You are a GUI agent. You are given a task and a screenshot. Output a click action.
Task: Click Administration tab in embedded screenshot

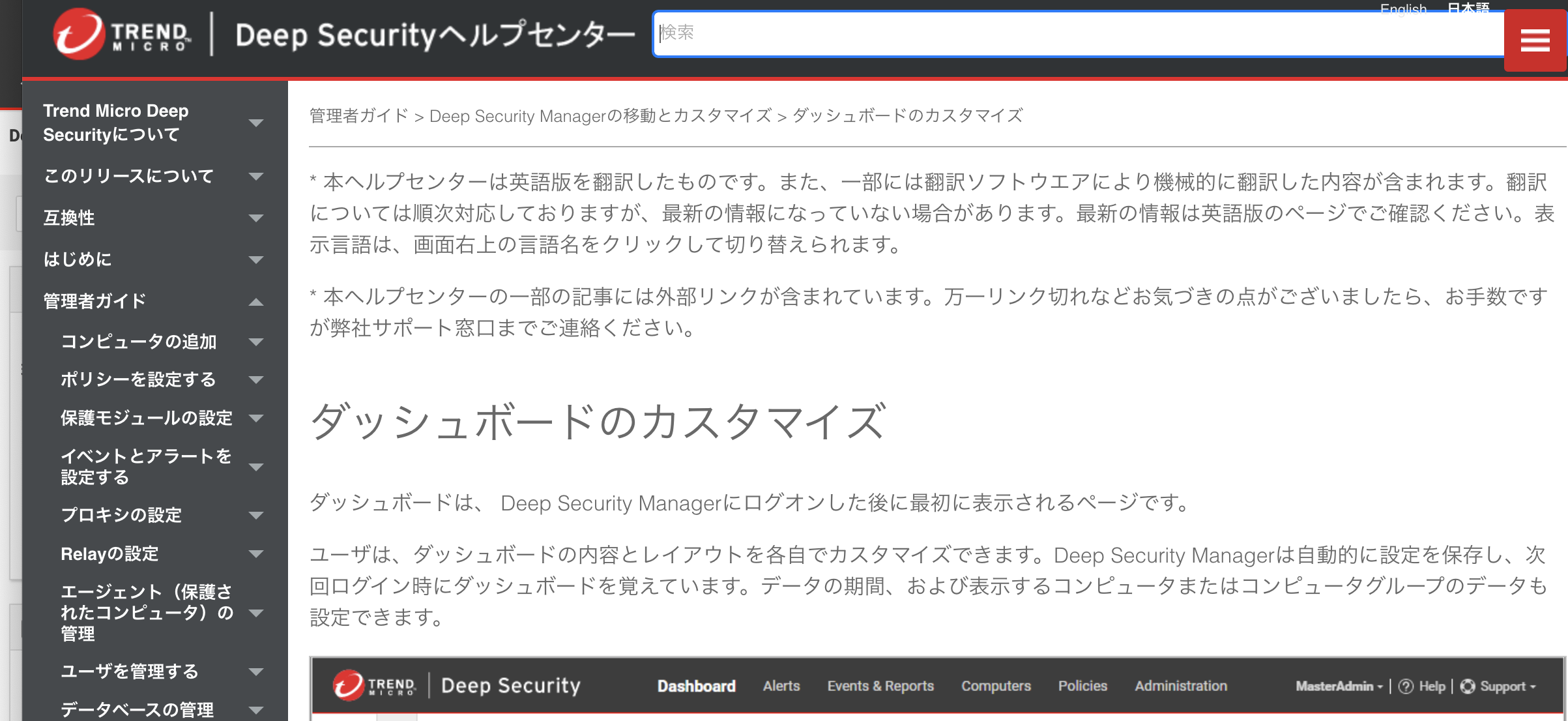[1181, 686]
